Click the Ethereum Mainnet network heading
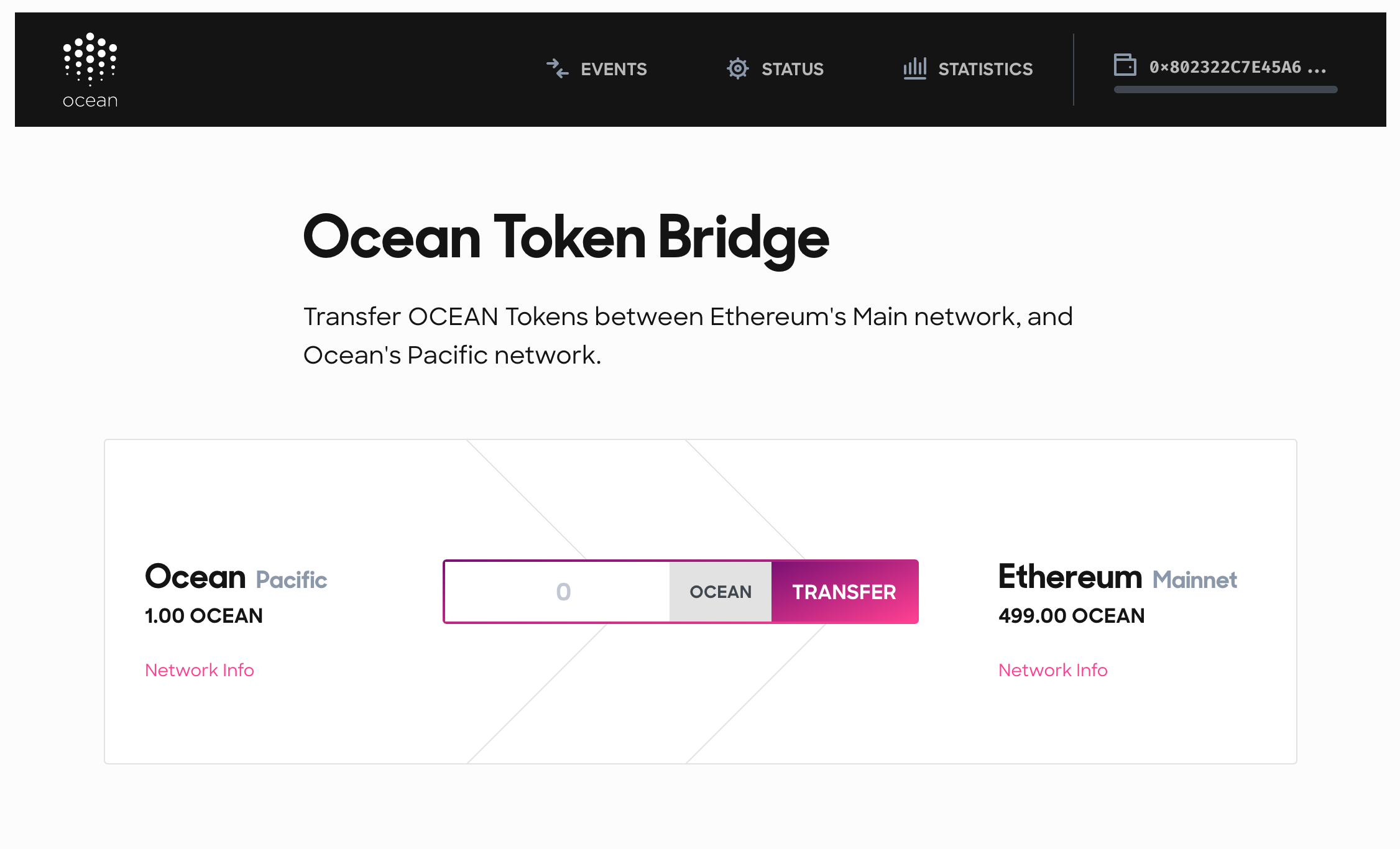The height and width of the screenshot is (849, 1400). [x=1118, y=577]
